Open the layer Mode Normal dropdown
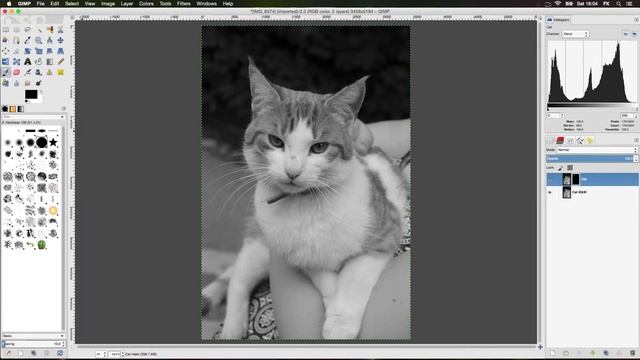The image size is (640, 360). click(597, 150)
